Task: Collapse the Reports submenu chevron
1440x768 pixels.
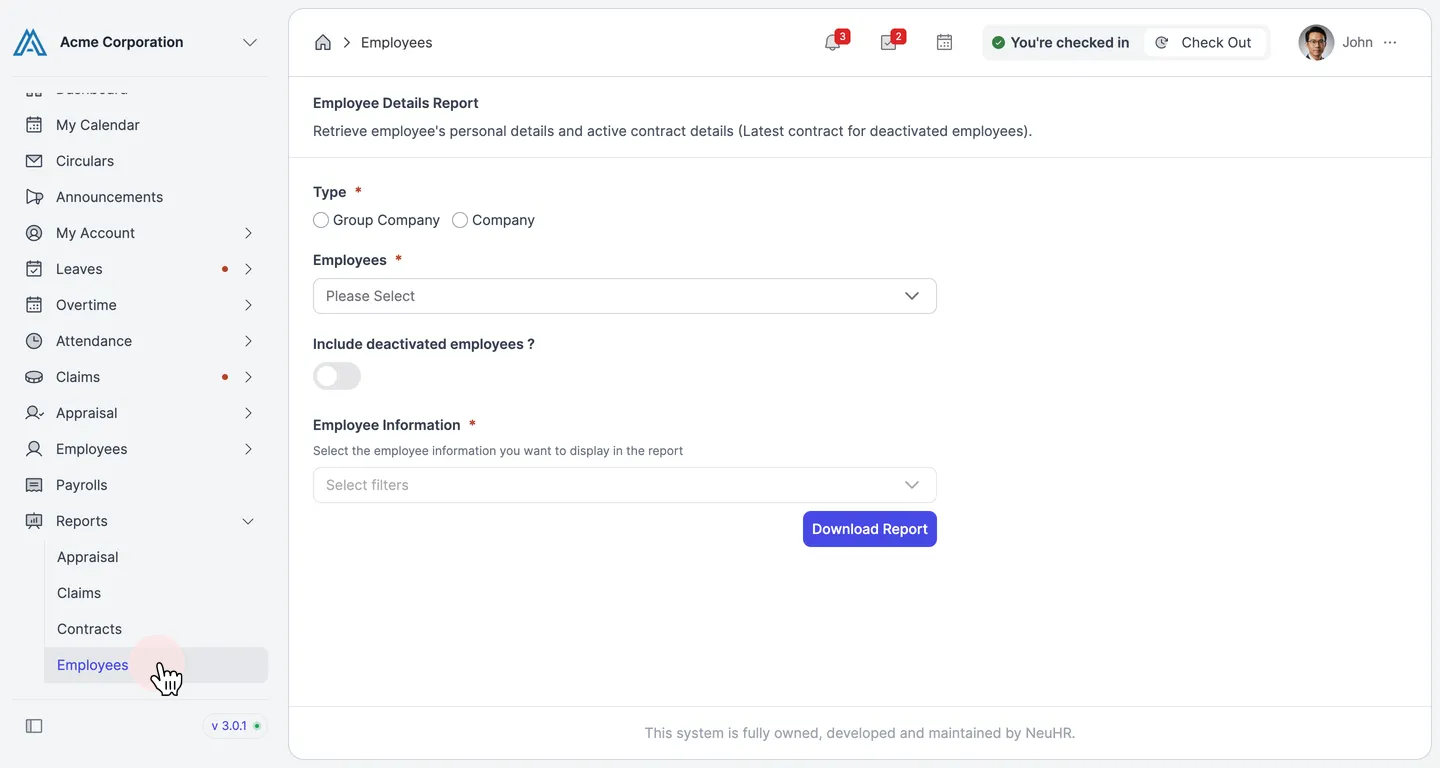Action: tap(248, 521)
